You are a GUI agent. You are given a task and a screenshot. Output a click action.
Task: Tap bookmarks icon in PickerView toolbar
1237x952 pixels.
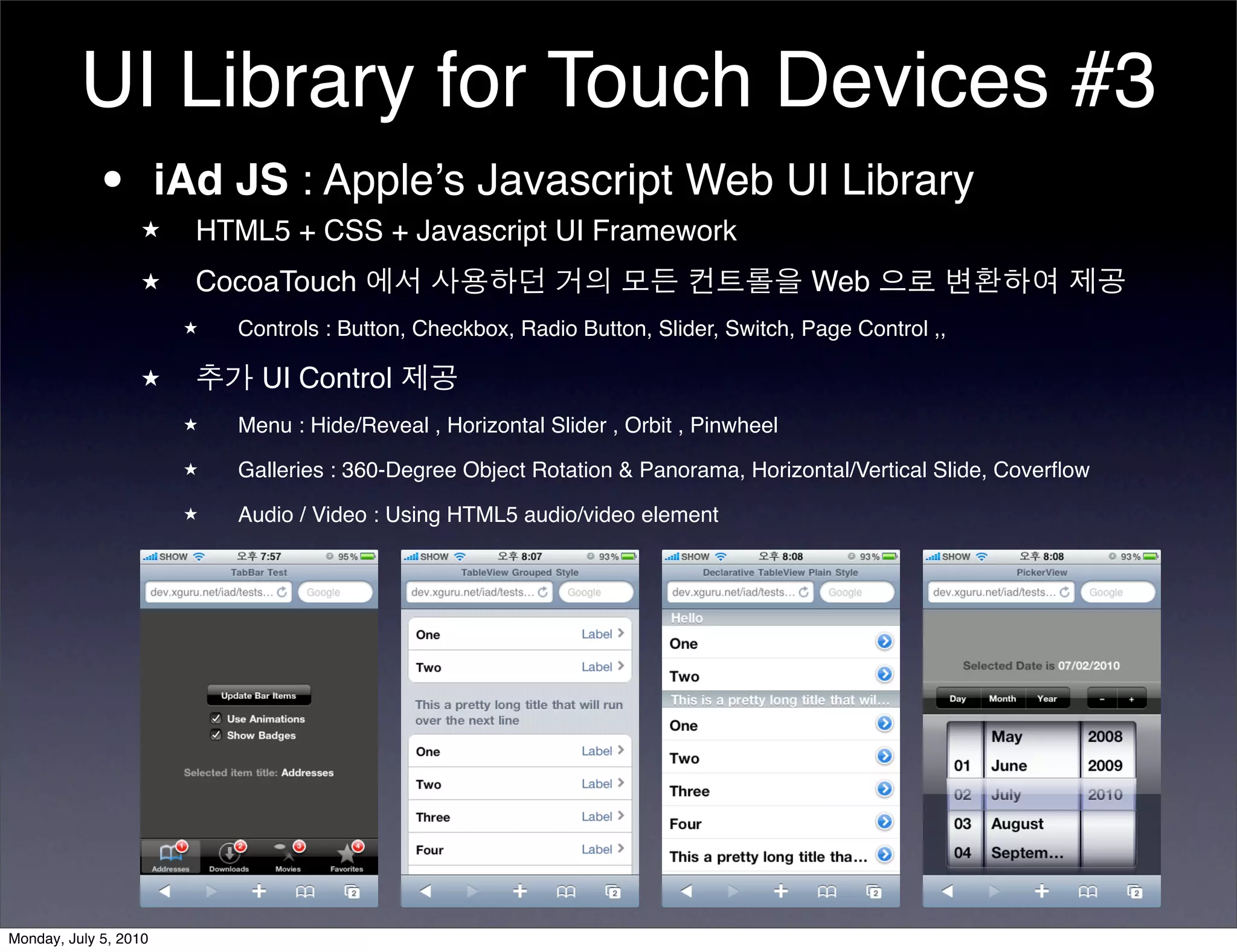click(1087, 892)
